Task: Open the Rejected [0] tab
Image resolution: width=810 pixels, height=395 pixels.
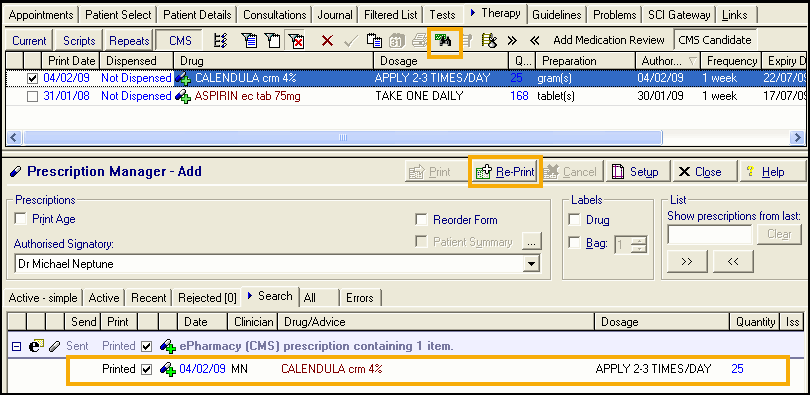Action: coord(207,298)
